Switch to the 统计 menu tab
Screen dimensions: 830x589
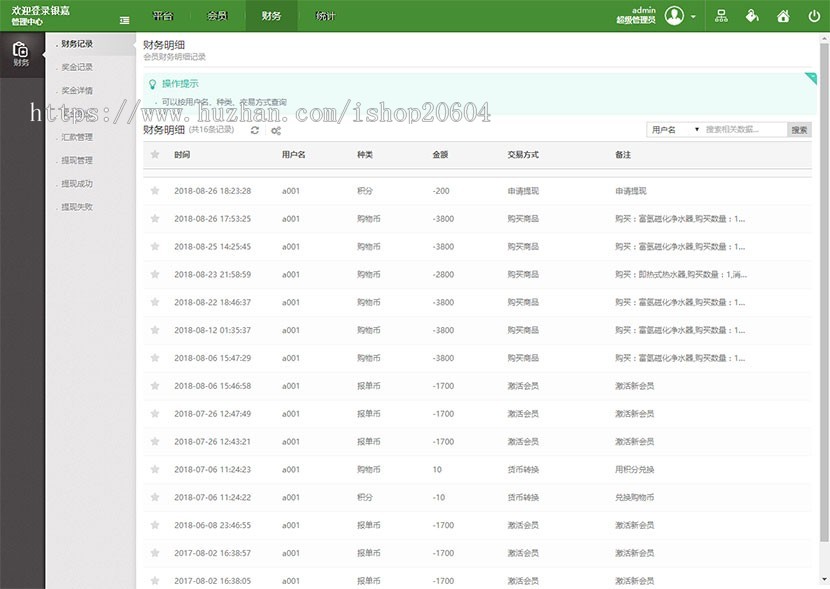[x=323, y=15]
